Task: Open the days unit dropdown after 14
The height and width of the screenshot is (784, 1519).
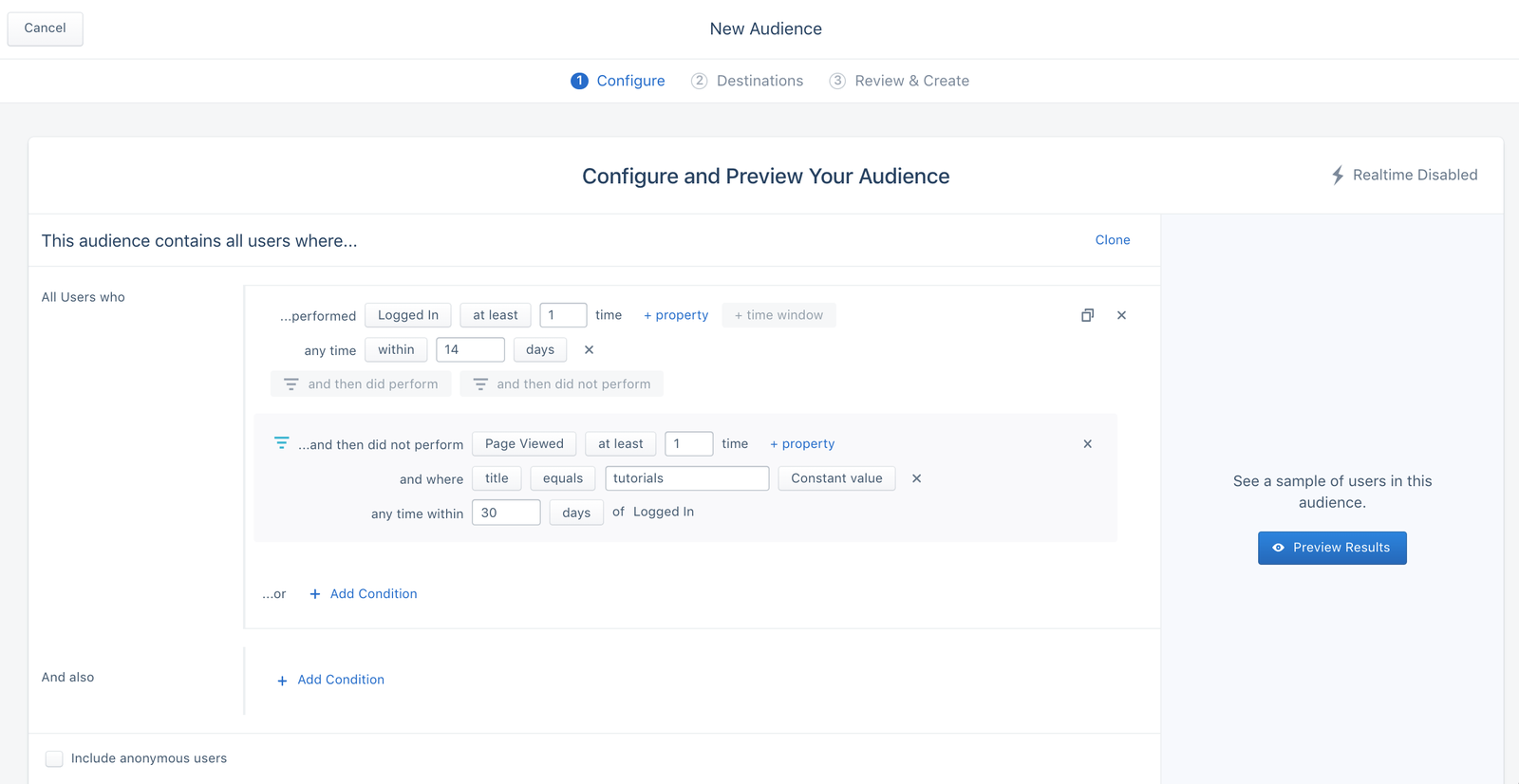Action: 540,350
